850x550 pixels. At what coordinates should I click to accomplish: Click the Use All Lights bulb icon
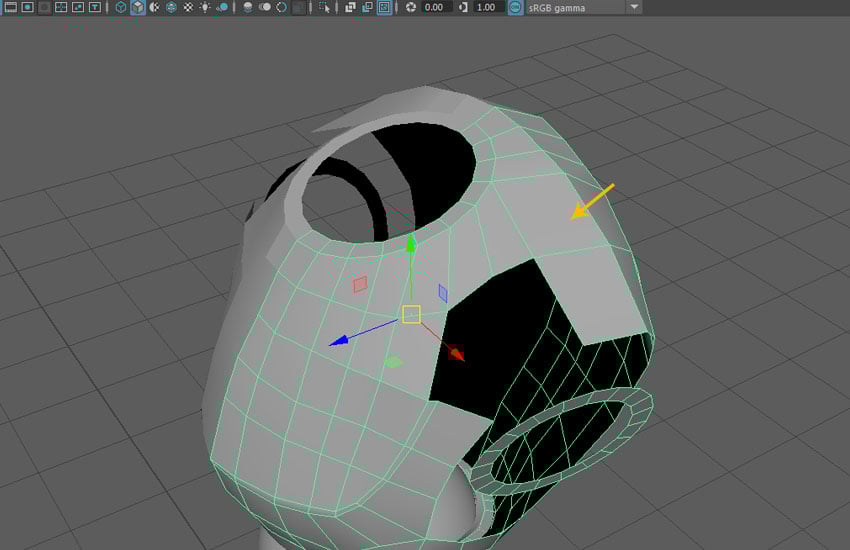pos(205,7)
